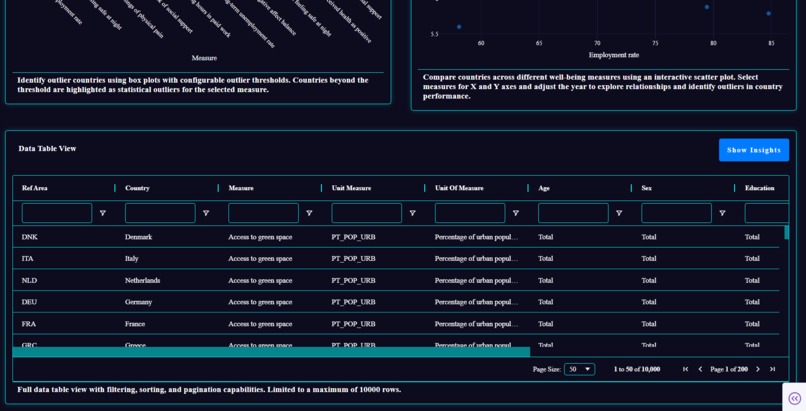The width and height of the screenshot is (806, 411).
Task: Open the Unit Of Measure column filter icon
Action: pos(516,213)
